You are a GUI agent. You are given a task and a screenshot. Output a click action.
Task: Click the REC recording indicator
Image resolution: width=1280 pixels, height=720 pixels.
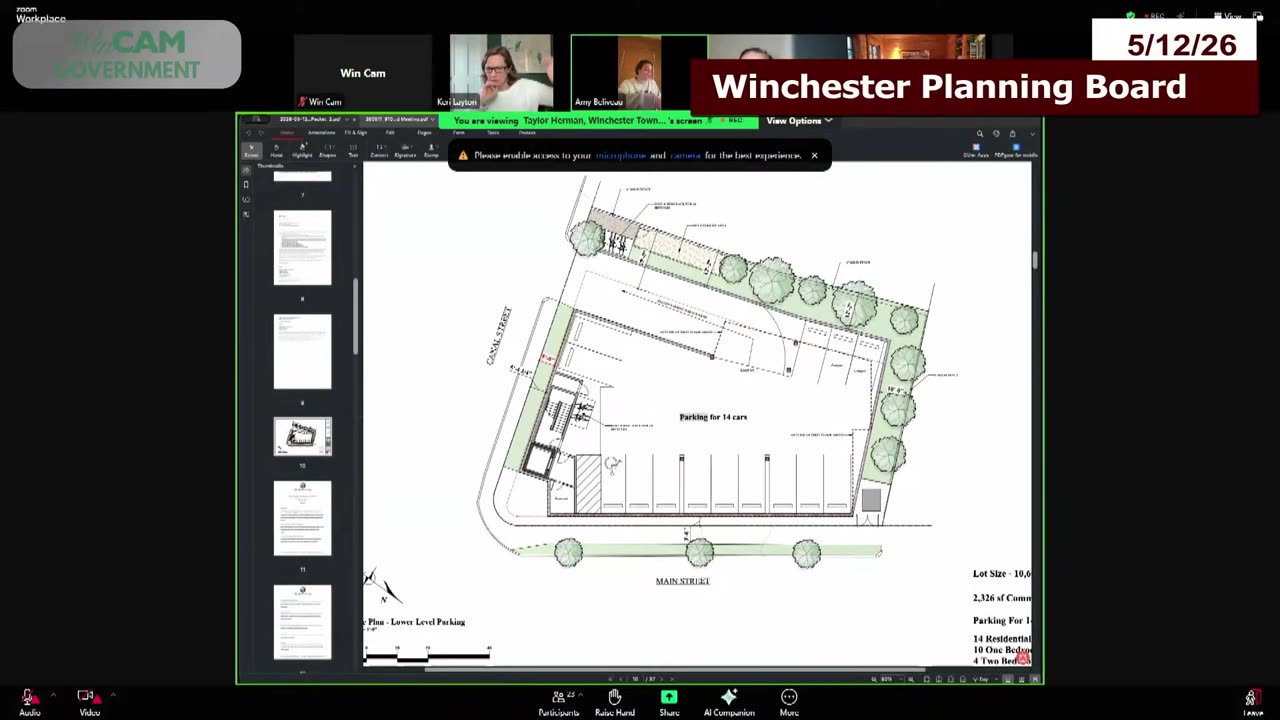pos(1156,16)
